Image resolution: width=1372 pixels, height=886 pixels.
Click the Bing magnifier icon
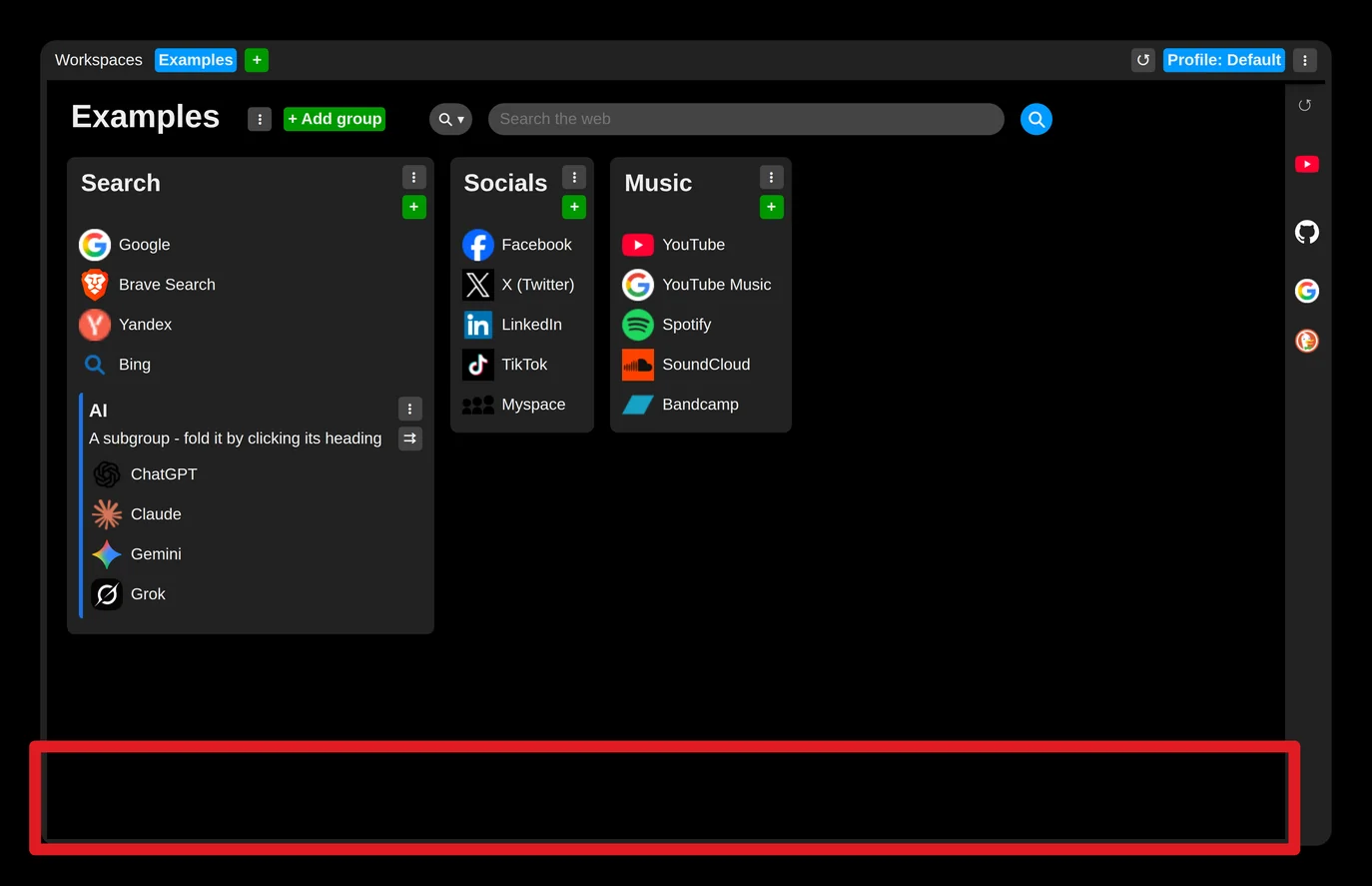95,365
